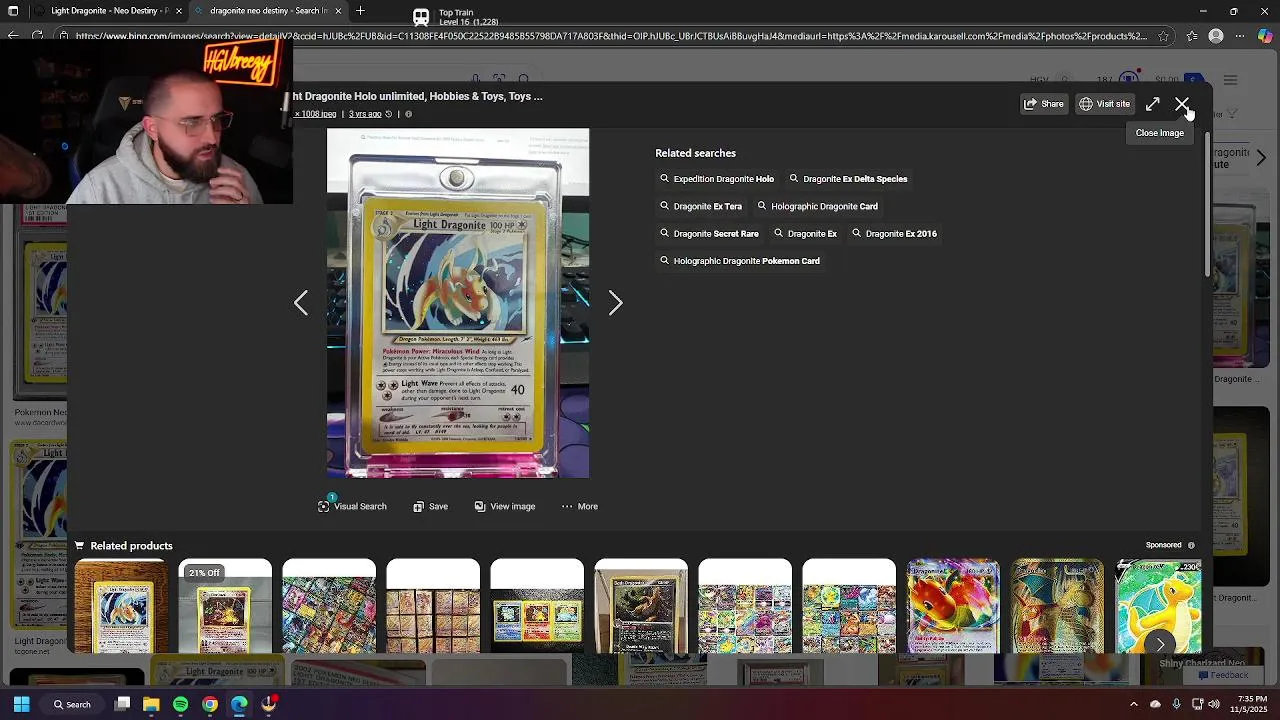The height and width of the screenshot is (720, 1280).
Task: Open the browser favorites list
Action: (x=1192, y=36)
